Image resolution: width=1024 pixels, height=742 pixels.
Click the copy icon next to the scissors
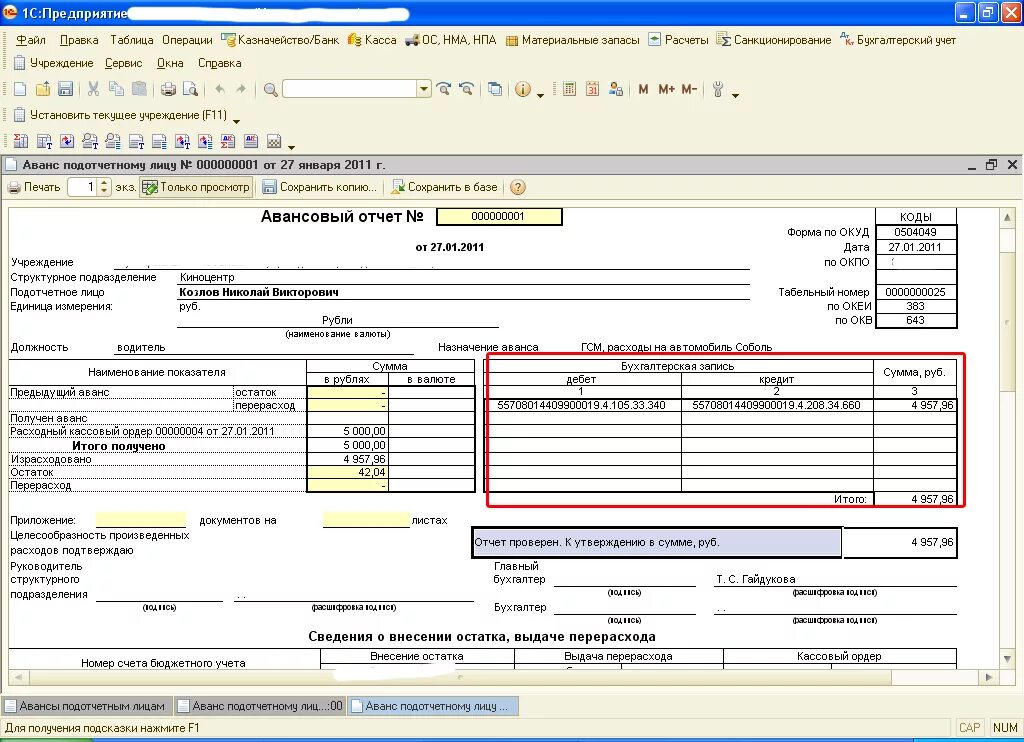coord(116,89)
